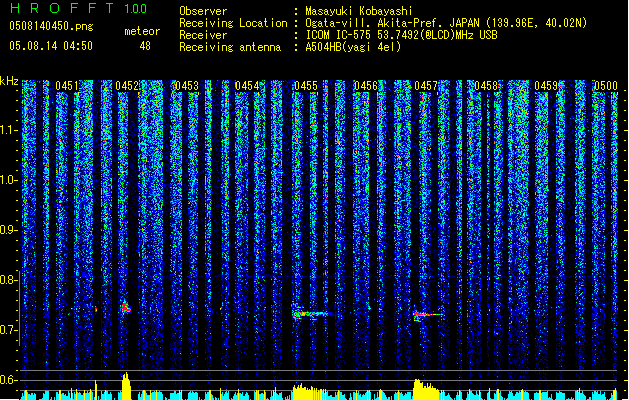Image resolution: width=629 pixels, height=400 pixels.
Task: Click the 0500 time marker
Action: (x=606, y=86)
